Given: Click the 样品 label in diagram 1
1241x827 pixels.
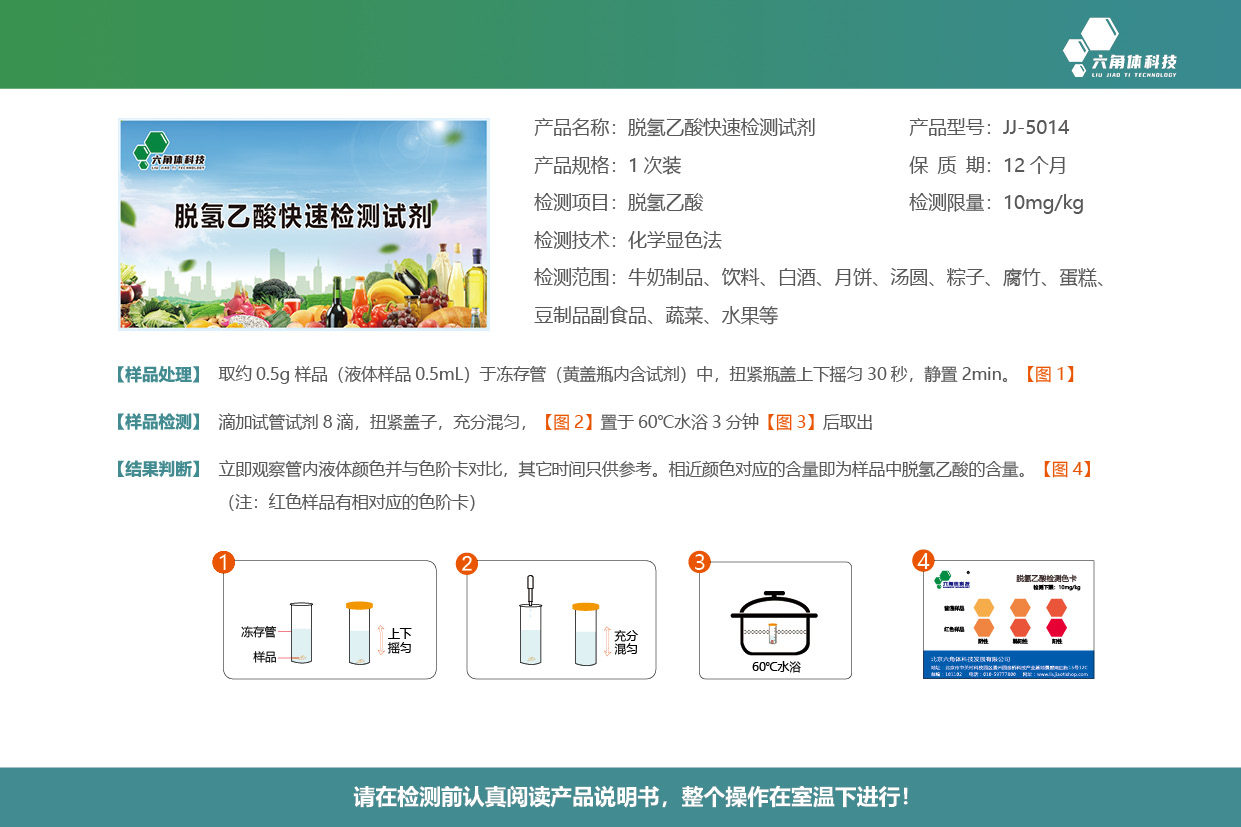Looking at the screenshot, I should click(x=264, y=657).
